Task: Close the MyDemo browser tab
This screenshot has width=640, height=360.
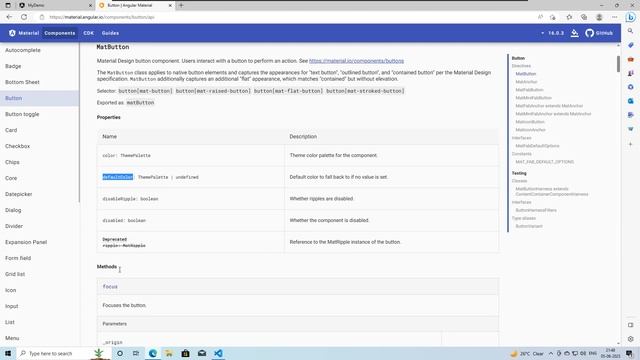Action: pos(90,5)
